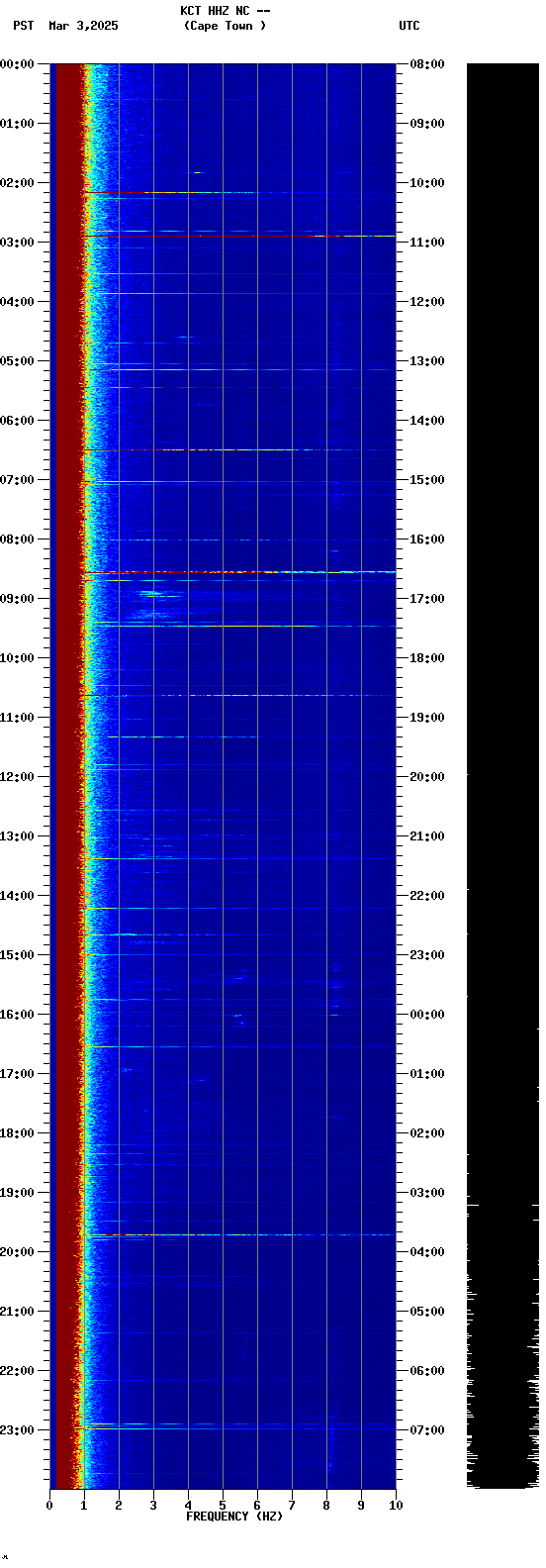Click the 17:00 UTC time label
Screen dimensions: 546x1568
click(x=427, y=599)
